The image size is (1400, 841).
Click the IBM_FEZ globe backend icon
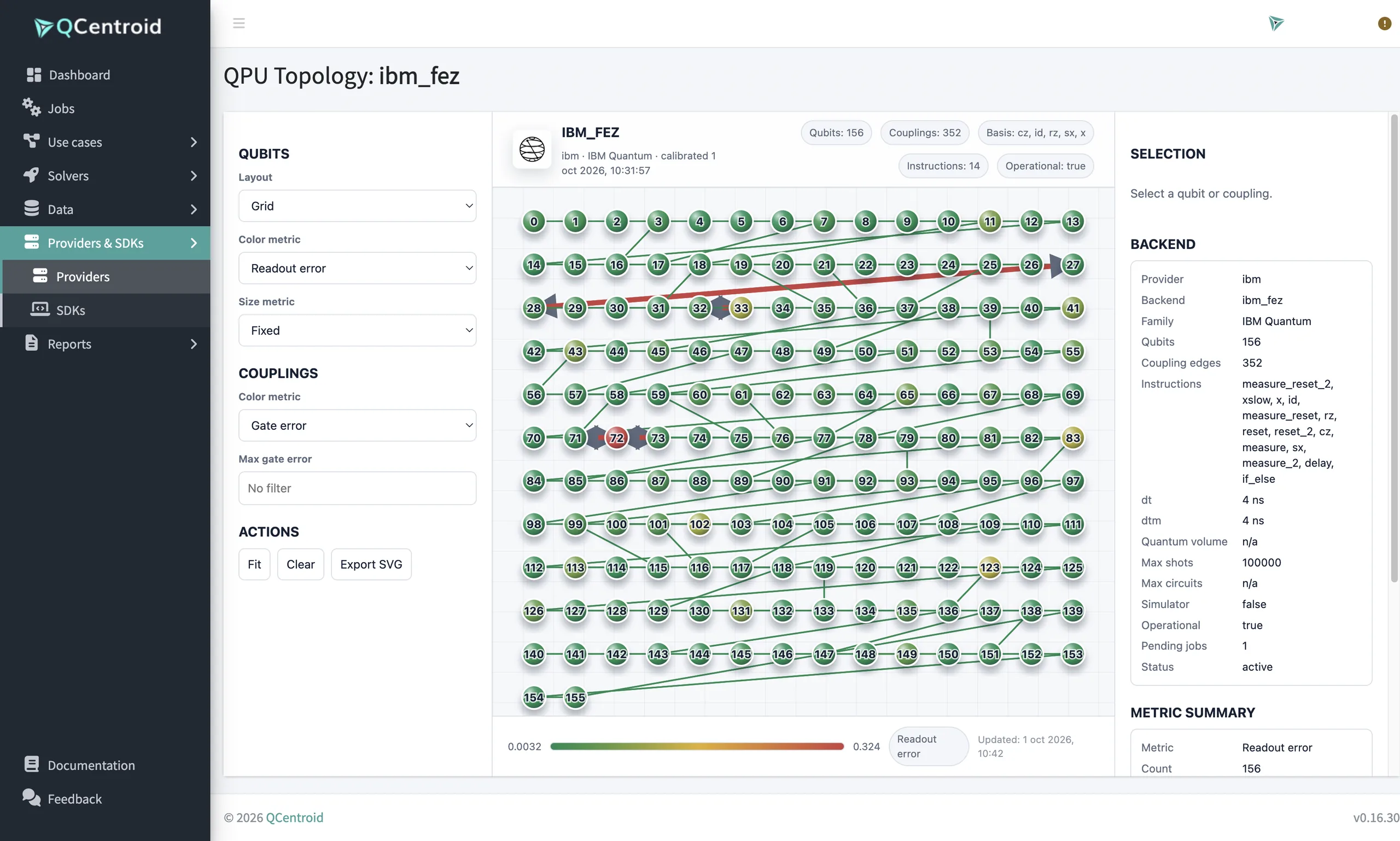point(532,150)
